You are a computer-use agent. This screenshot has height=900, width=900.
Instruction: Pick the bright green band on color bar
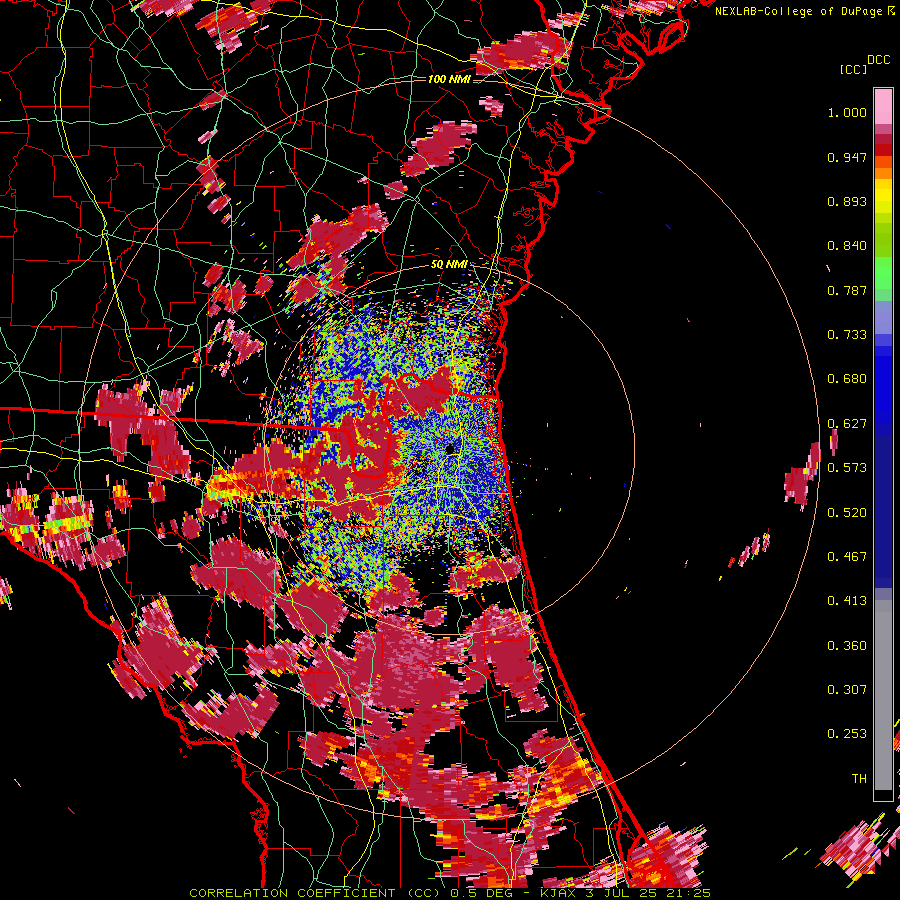coord(883,273)
